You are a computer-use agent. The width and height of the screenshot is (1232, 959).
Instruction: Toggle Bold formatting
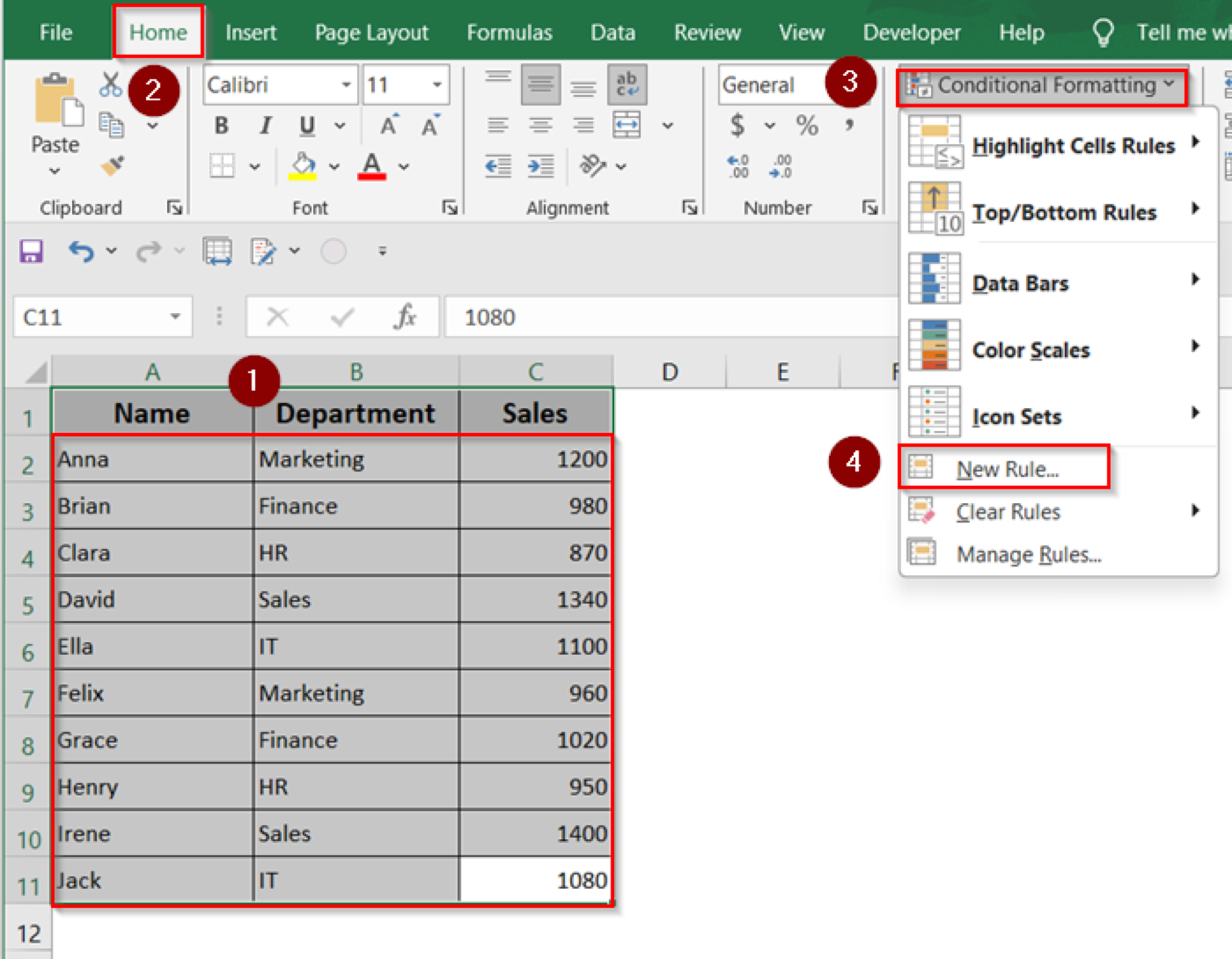(221, 125)
